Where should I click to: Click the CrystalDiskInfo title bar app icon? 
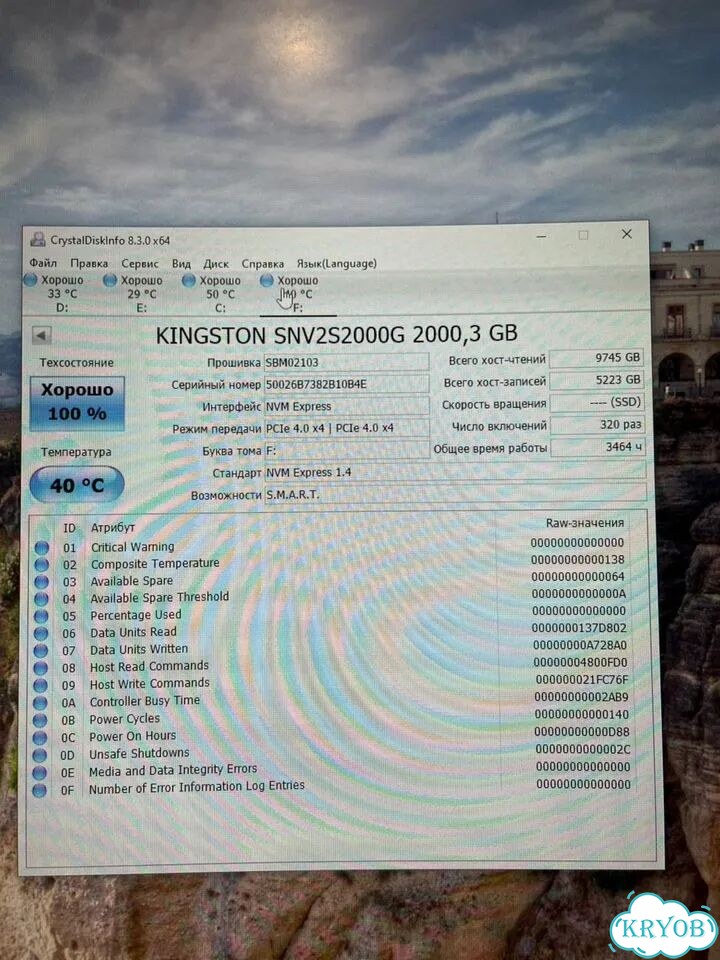37,239
